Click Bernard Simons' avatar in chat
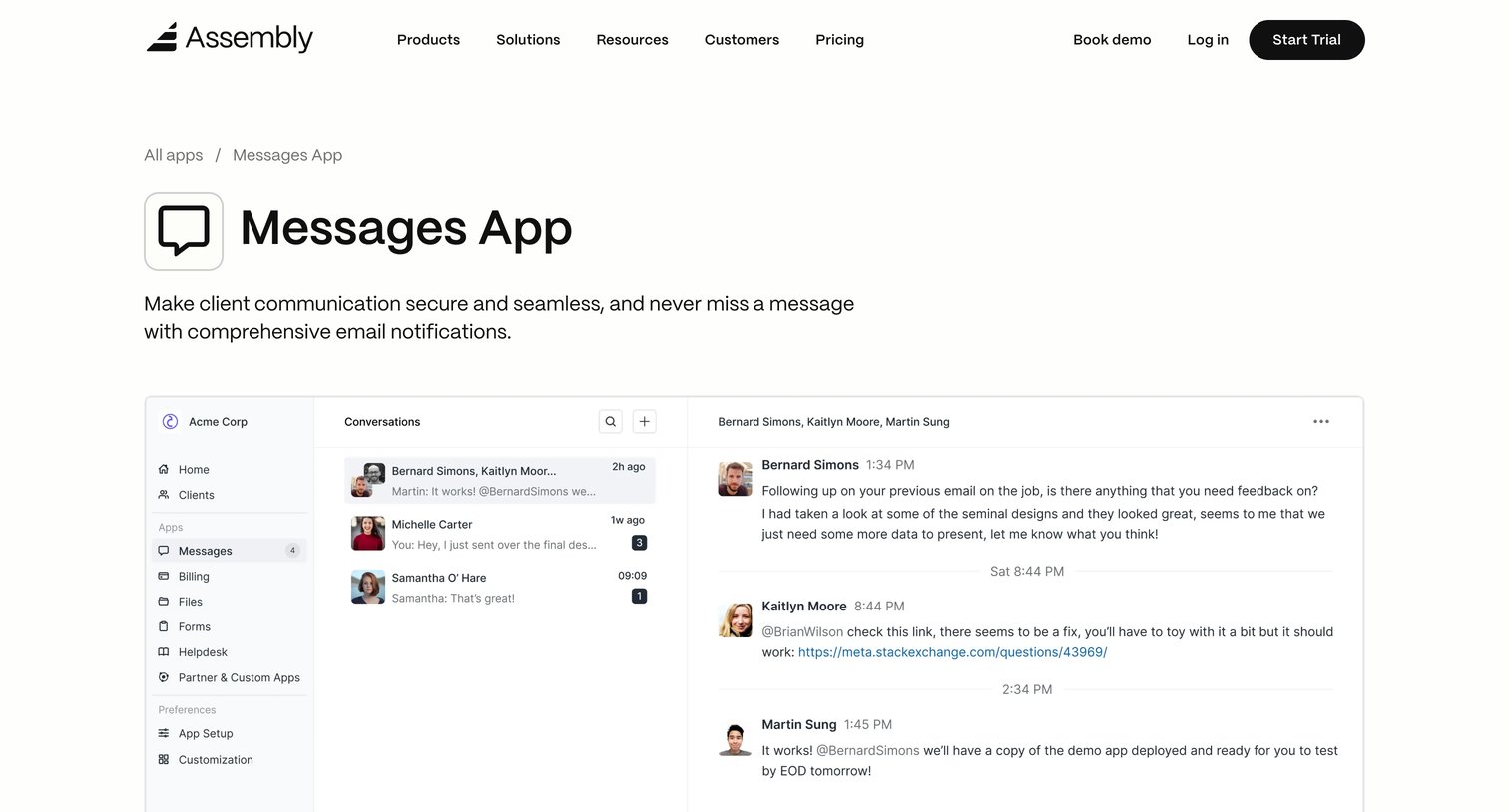The image size is (1509, 812). 736,479
